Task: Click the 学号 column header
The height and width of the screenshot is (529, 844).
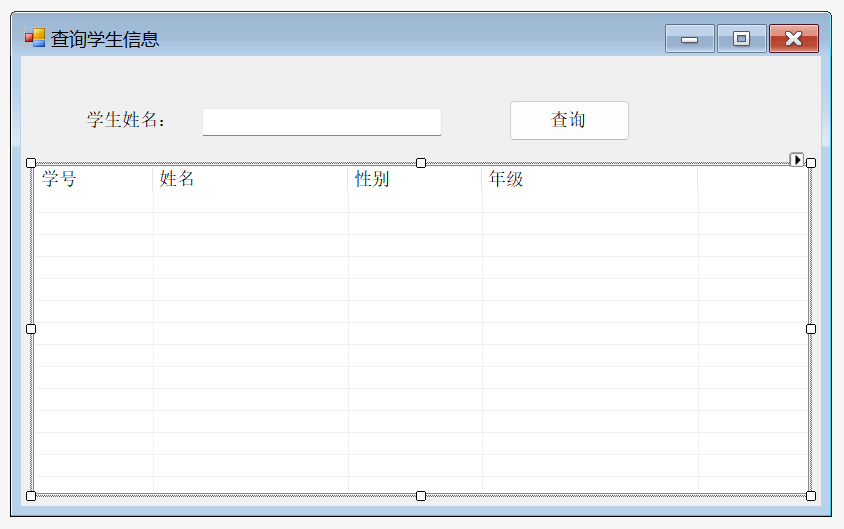Action: pos(94,179)
